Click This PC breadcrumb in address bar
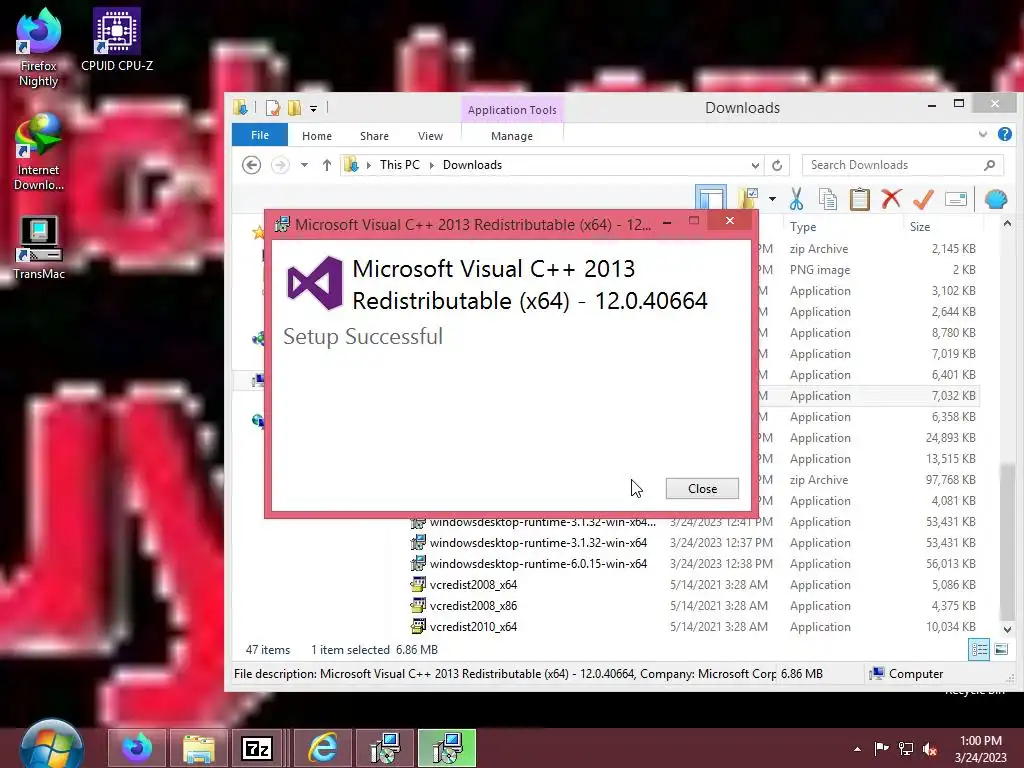Viewport: 1024px width, 768px height. (400, 165)
